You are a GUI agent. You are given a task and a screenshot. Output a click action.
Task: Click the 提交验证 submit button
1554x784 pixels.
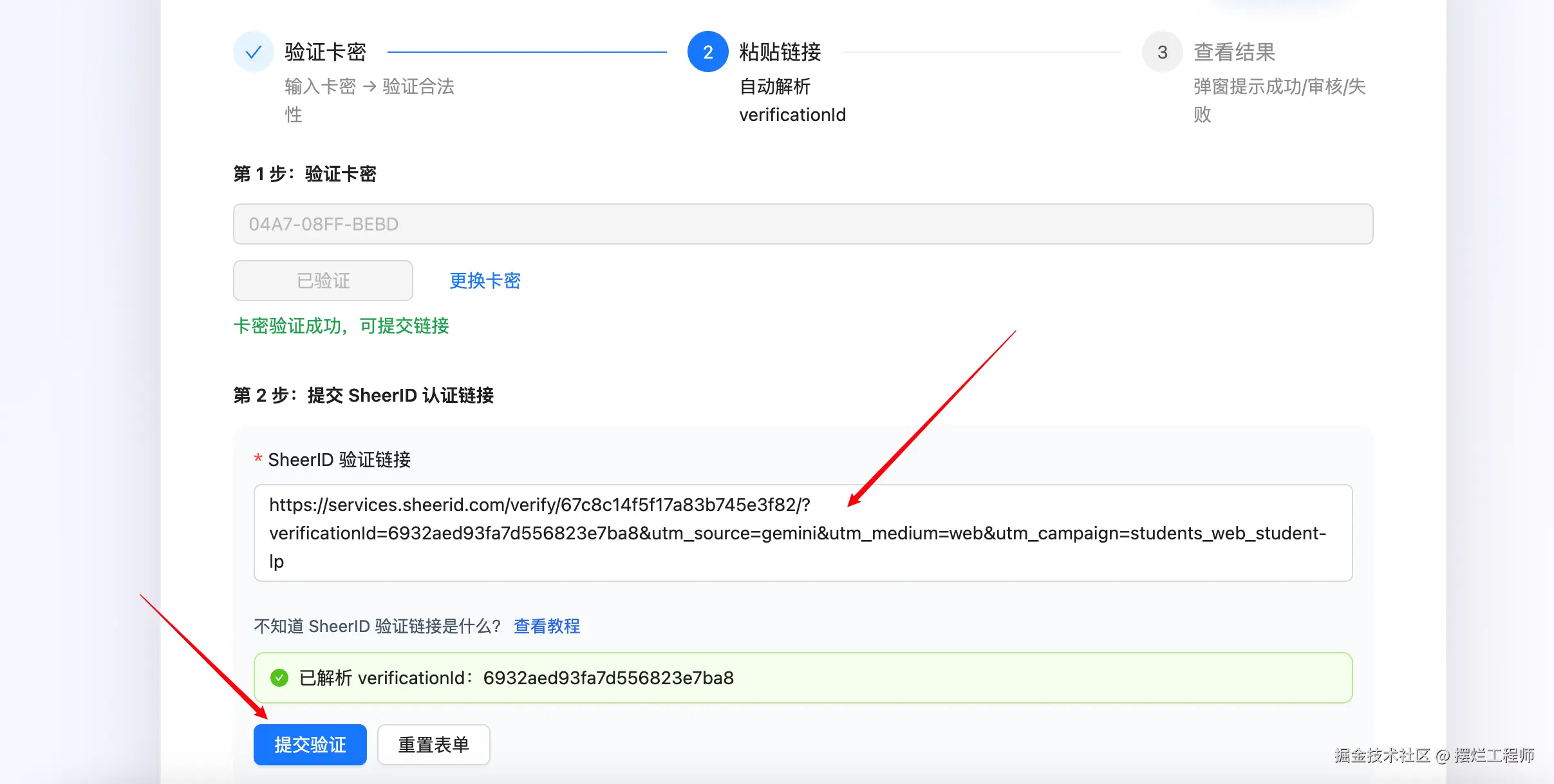(x=310, y=745)
